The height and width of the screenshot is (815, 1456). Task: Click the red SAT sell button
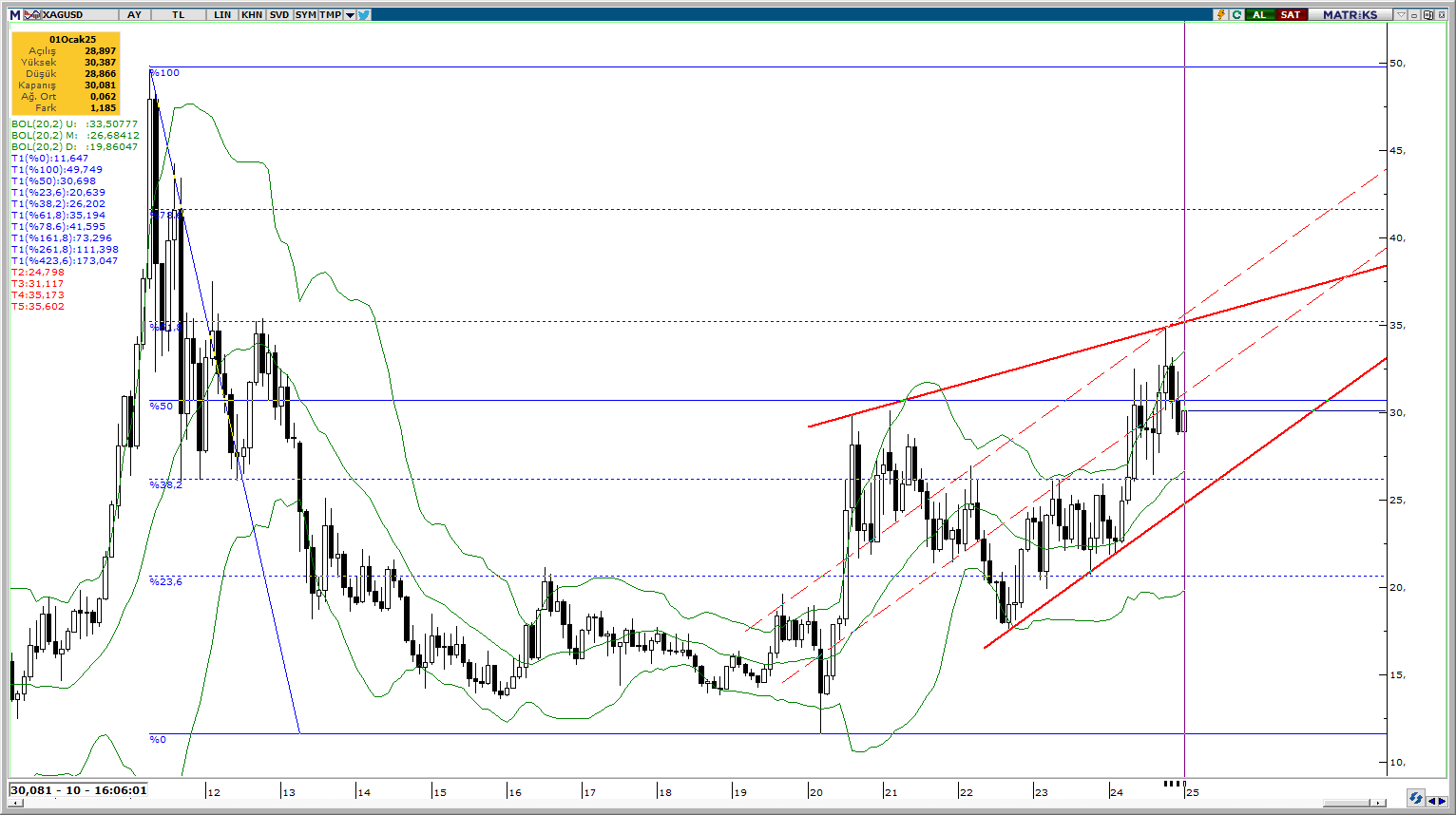tap(1291, 15)
